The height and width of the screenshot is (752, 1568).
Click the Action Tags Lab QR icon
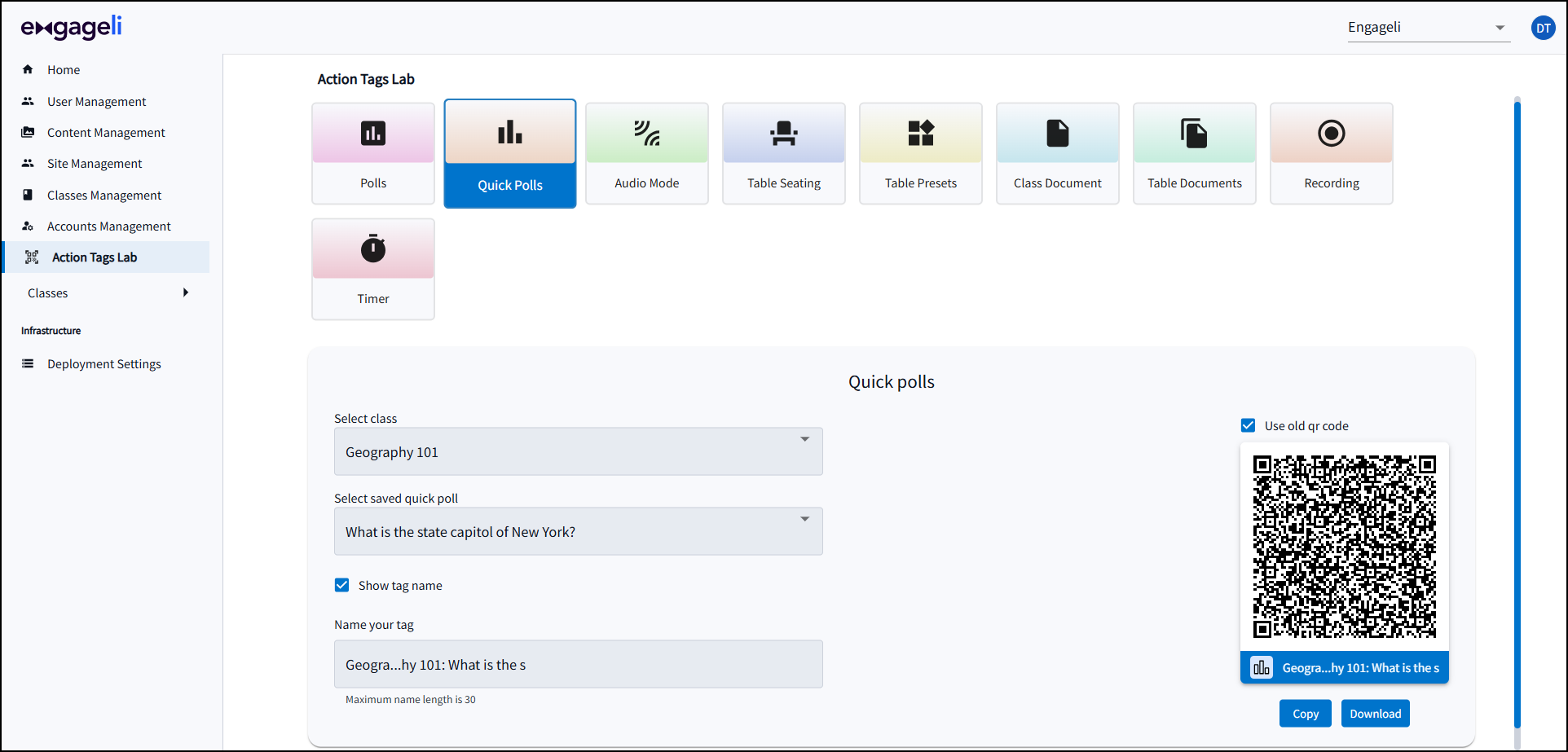click(x=32, y=257)
